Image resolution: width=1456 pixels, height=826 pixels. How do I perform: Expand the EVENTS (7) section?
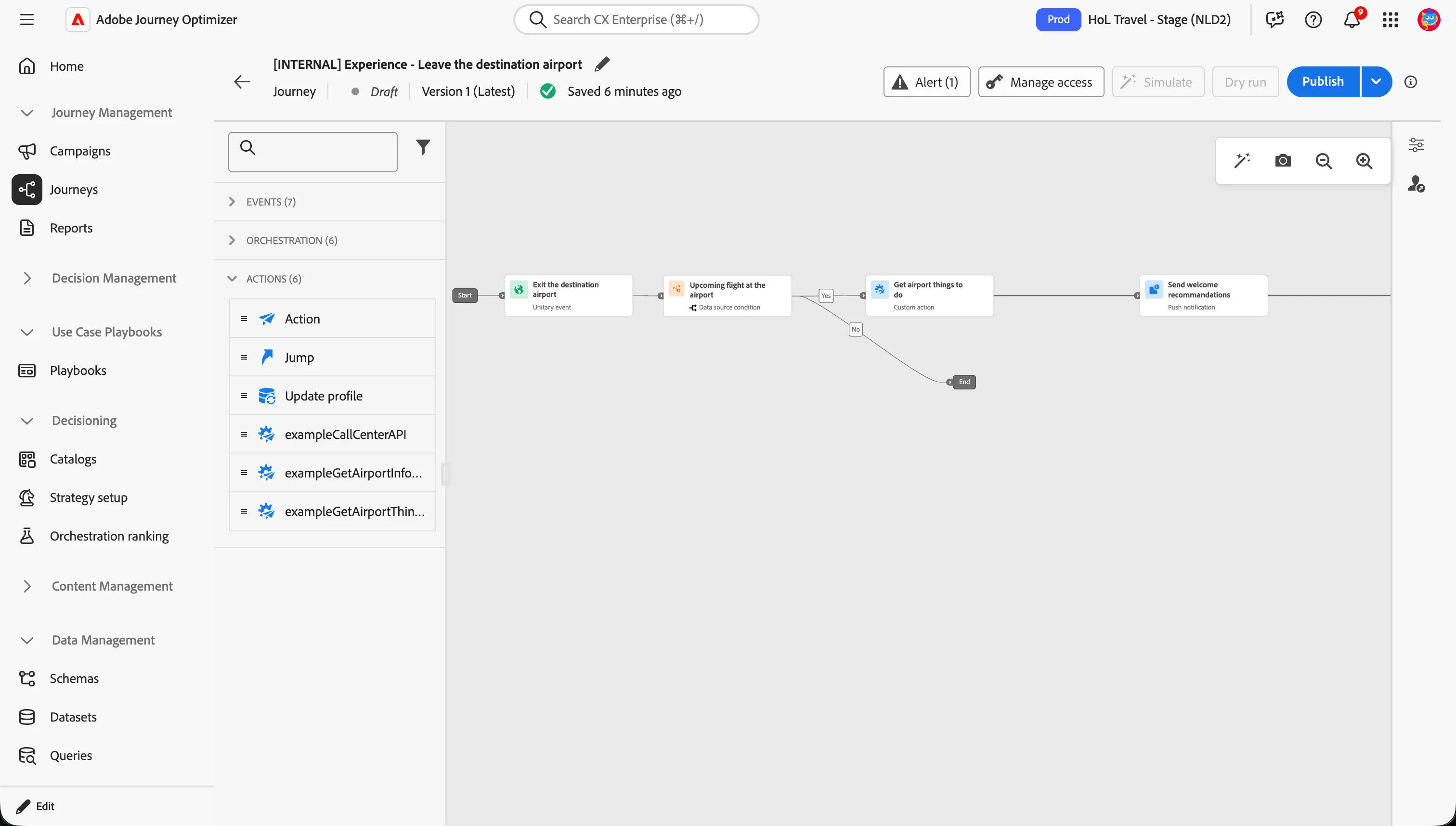[x=329, y=202]
